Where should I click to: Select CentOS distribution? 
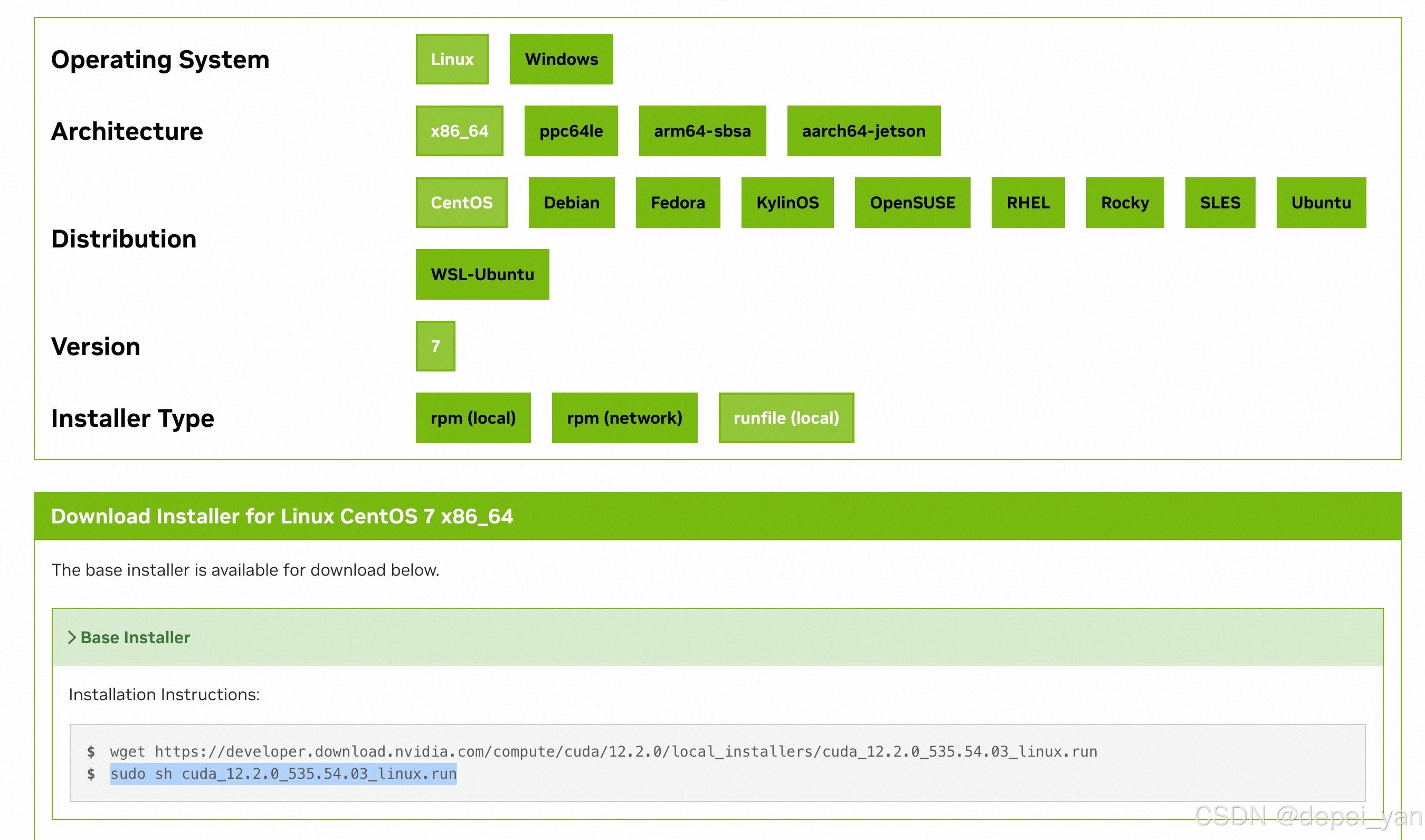tap(461, 203)
